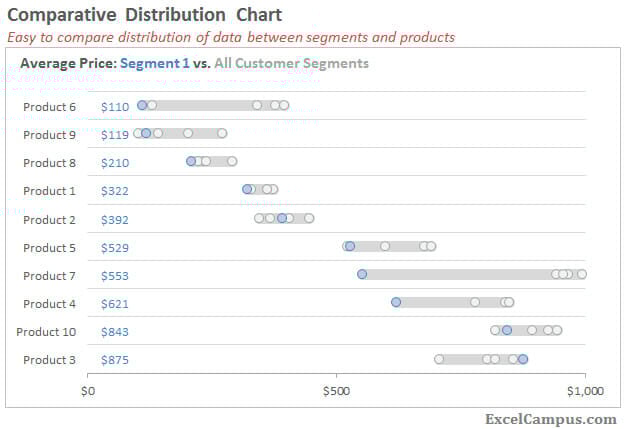Click the blue marker in Product 7 row
The image size is (626, 429).
tap(362, 274)
